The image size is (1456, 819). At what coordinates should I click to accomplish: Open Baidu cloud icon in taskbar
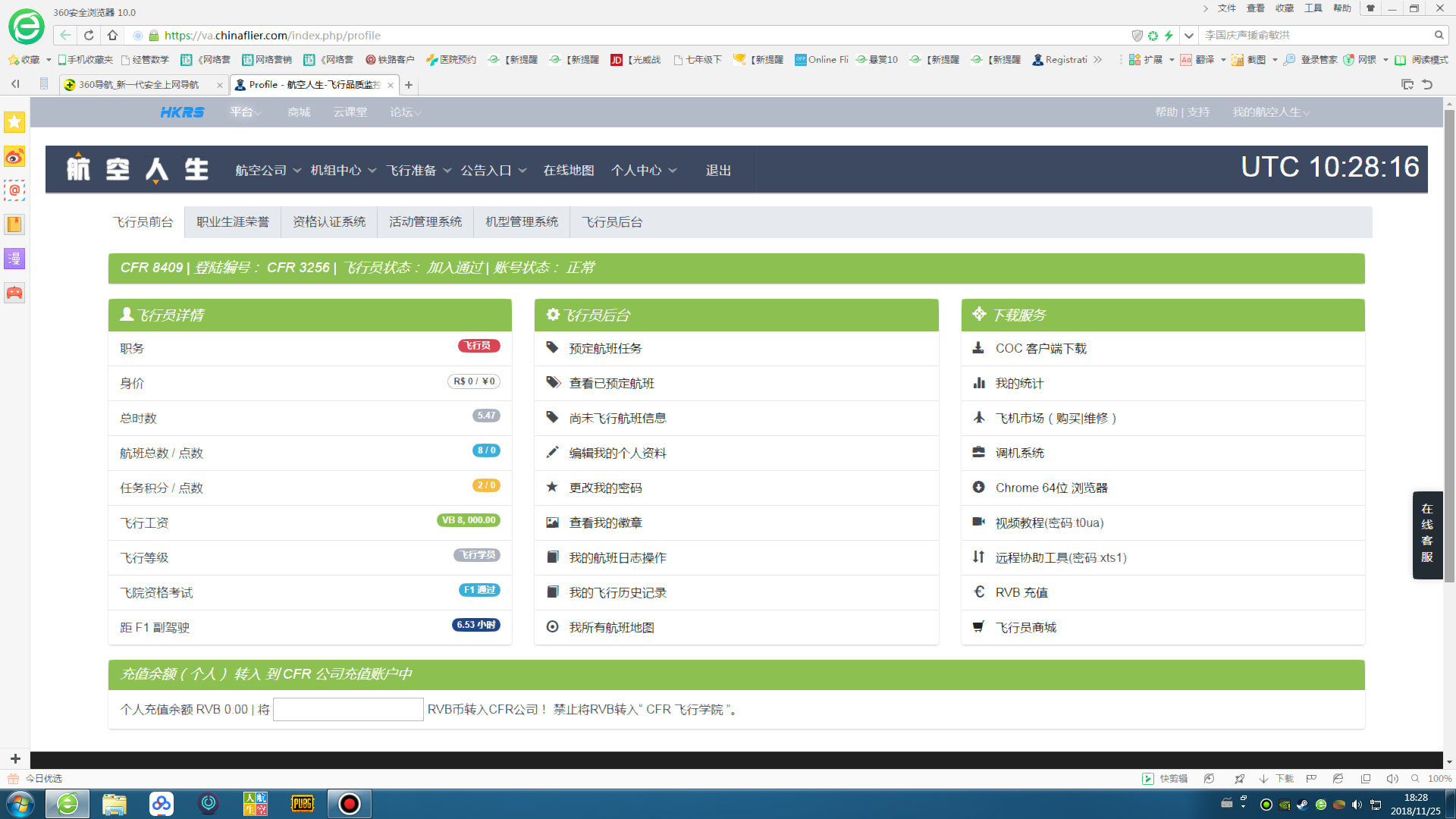click(162, 804)
